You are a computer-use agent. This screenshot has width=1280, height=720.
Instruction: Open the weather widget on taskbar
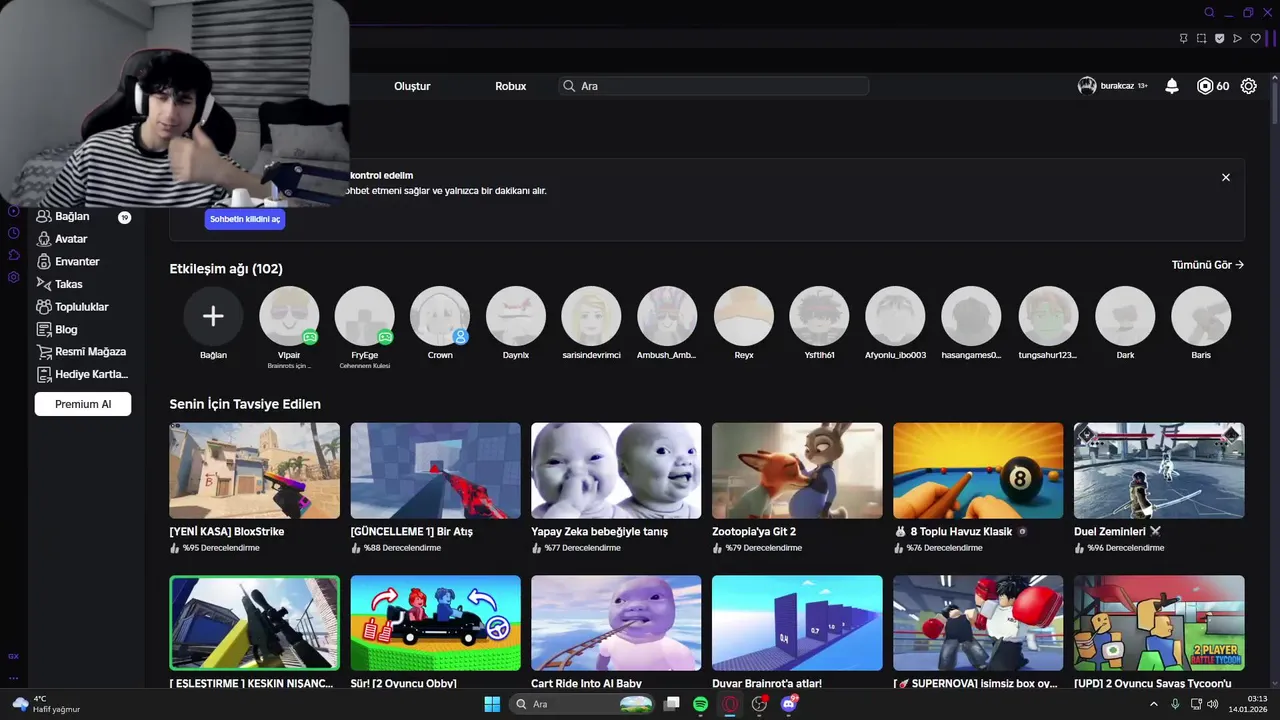46,704
